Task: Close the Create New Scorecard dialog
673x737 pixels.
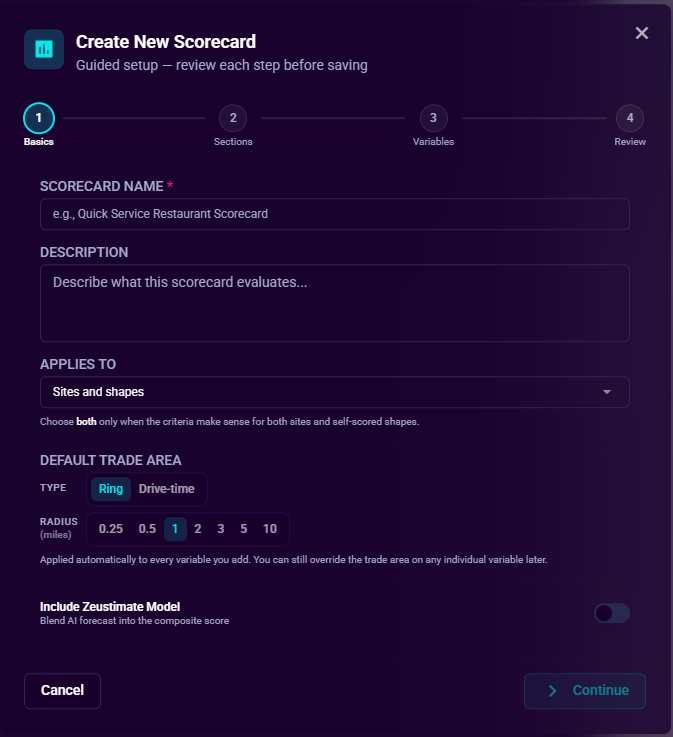Action: (642, 33)
